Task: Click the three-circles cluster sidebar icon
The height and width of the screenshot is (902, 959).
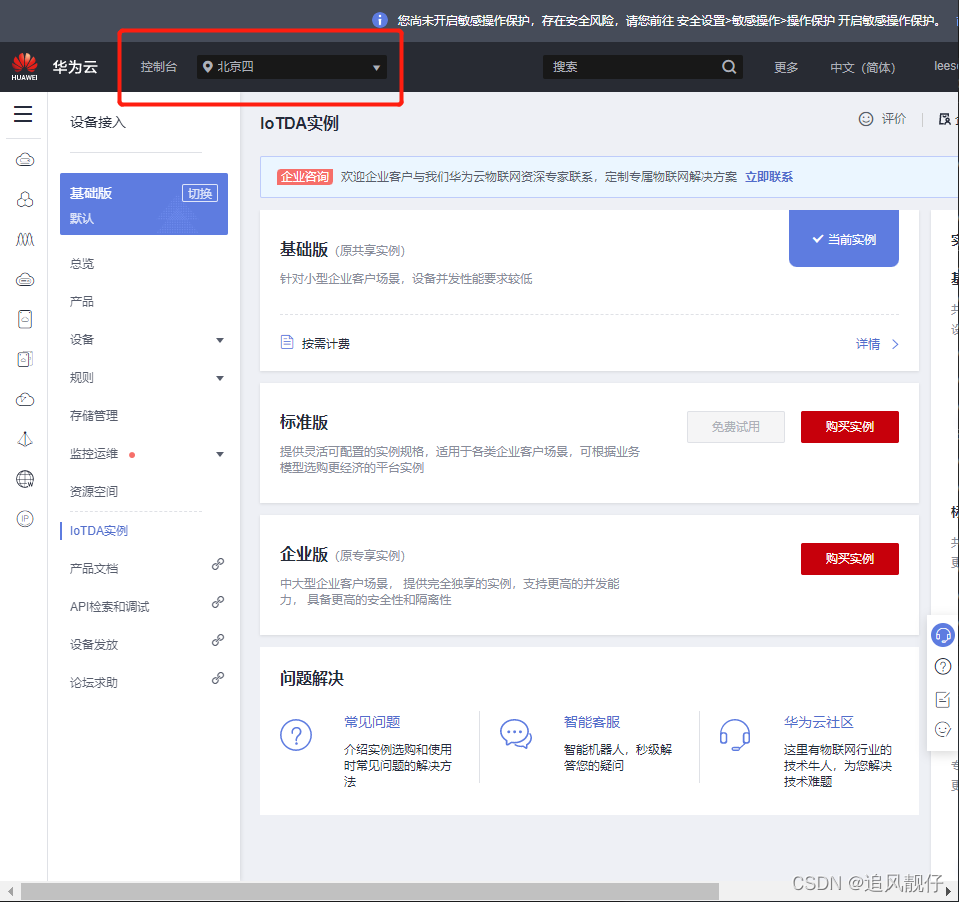Action: point(24,199)
